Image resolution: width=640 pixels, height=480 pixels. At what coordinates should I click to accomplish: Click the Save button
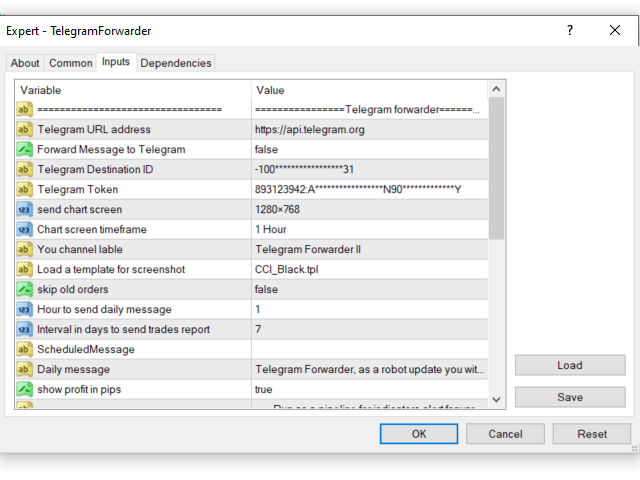(x=570, y=397)
